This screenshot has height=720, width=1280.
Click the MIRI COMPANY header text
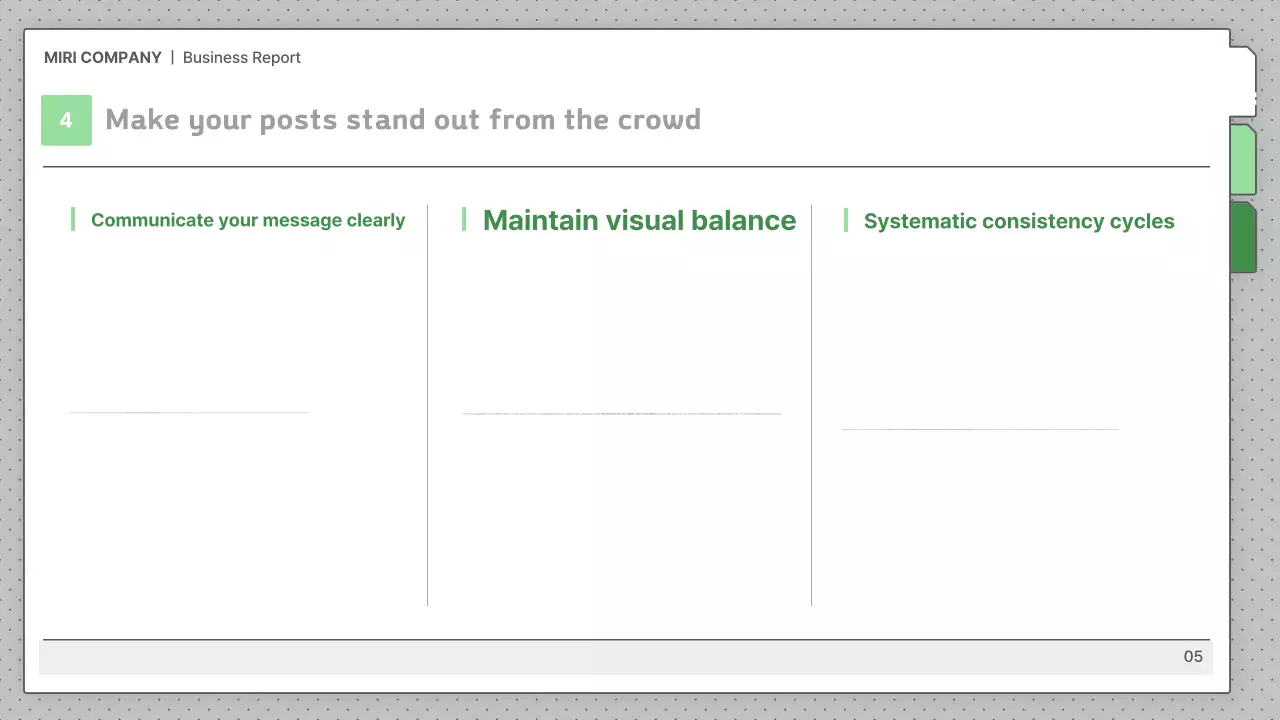coord(102,58)
